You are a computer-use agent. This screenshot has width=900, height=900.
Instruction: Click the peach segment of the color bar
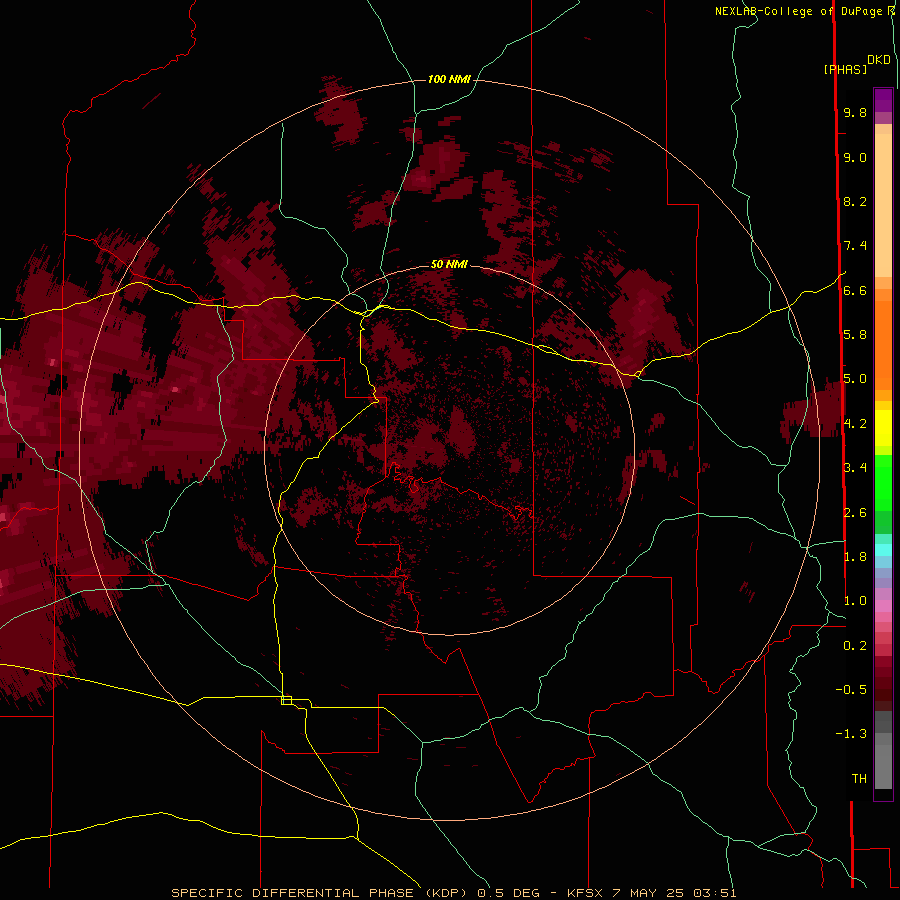pyautogui.click(x=883, y=205)
